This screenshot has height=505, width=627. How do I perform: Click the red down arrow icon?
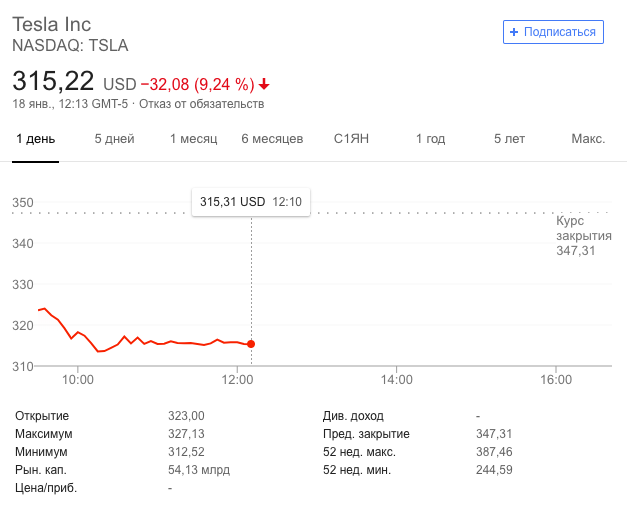(264, 84)
